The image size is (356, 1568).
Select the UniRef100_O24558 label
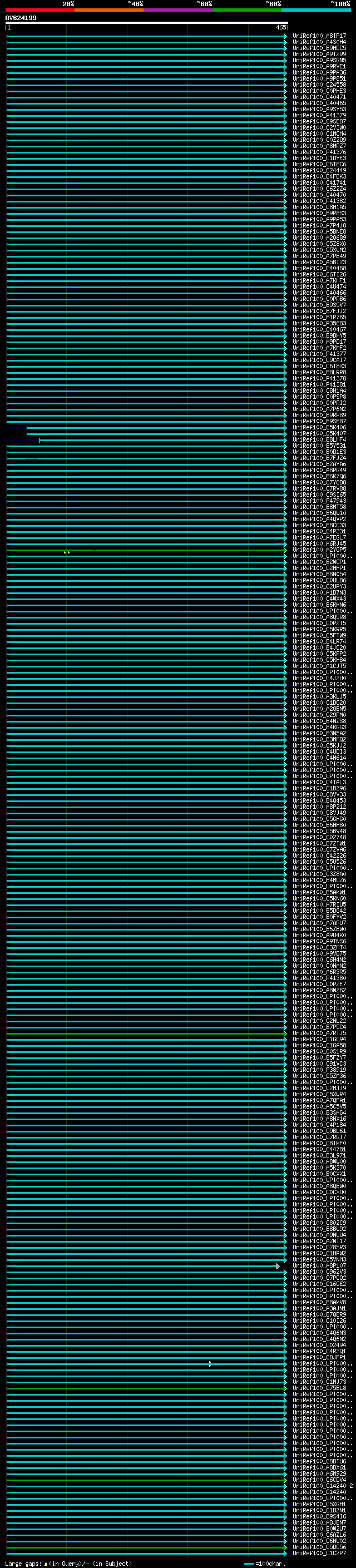point(319,85)
